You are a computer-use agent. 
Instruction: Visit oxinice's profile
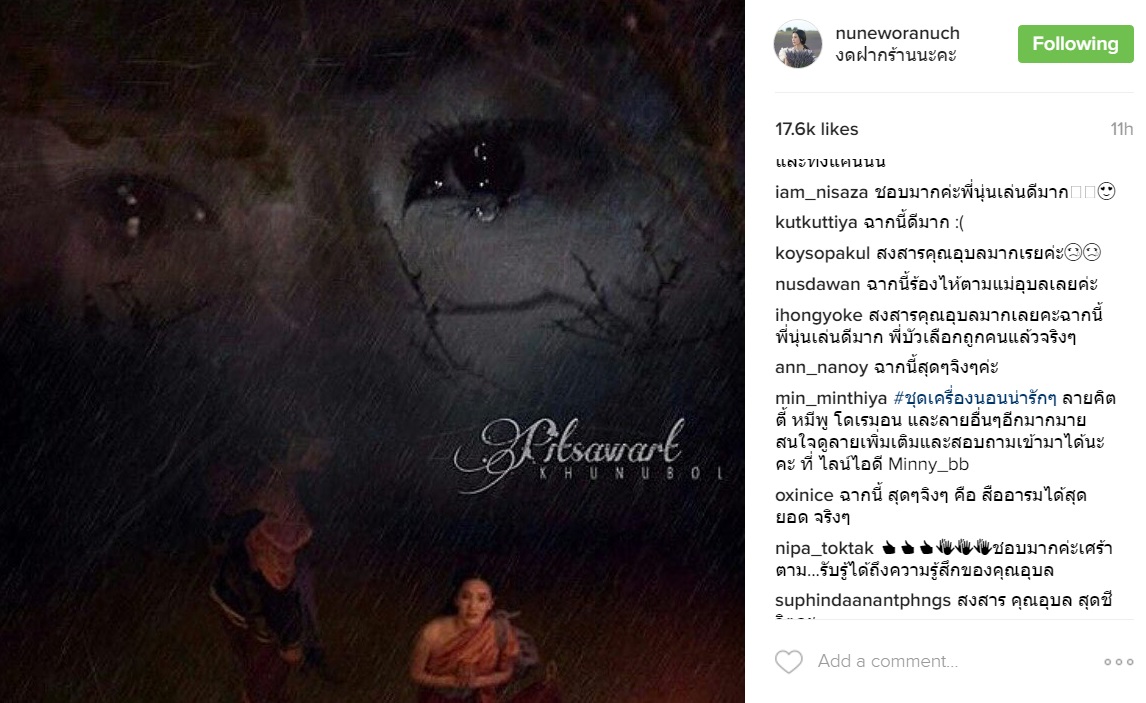pyautogui.click(x=804, y=495)
